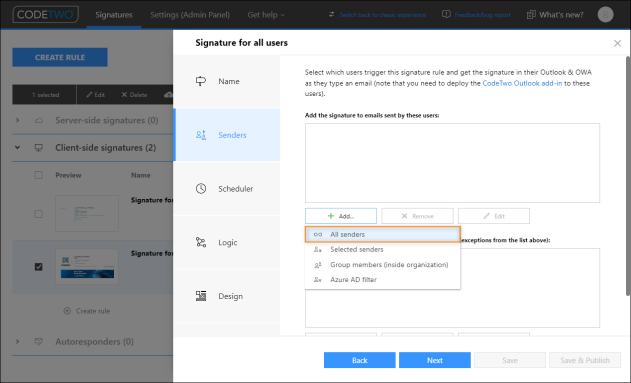Open the Get help dropdown
631x383 pixels.
tap(266, 15)
